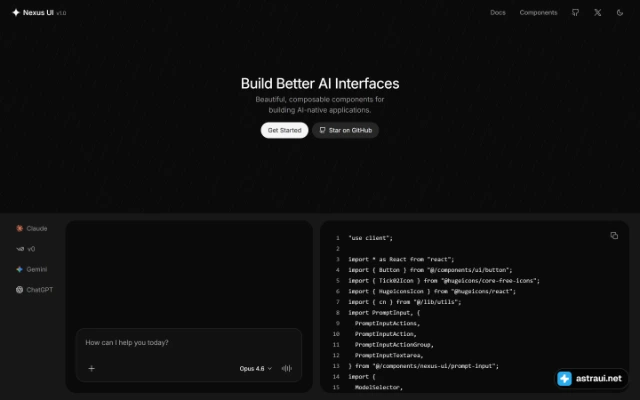Click Star on GitHub button
Screen dimensions: 640x400
click(x=345, y=130)
